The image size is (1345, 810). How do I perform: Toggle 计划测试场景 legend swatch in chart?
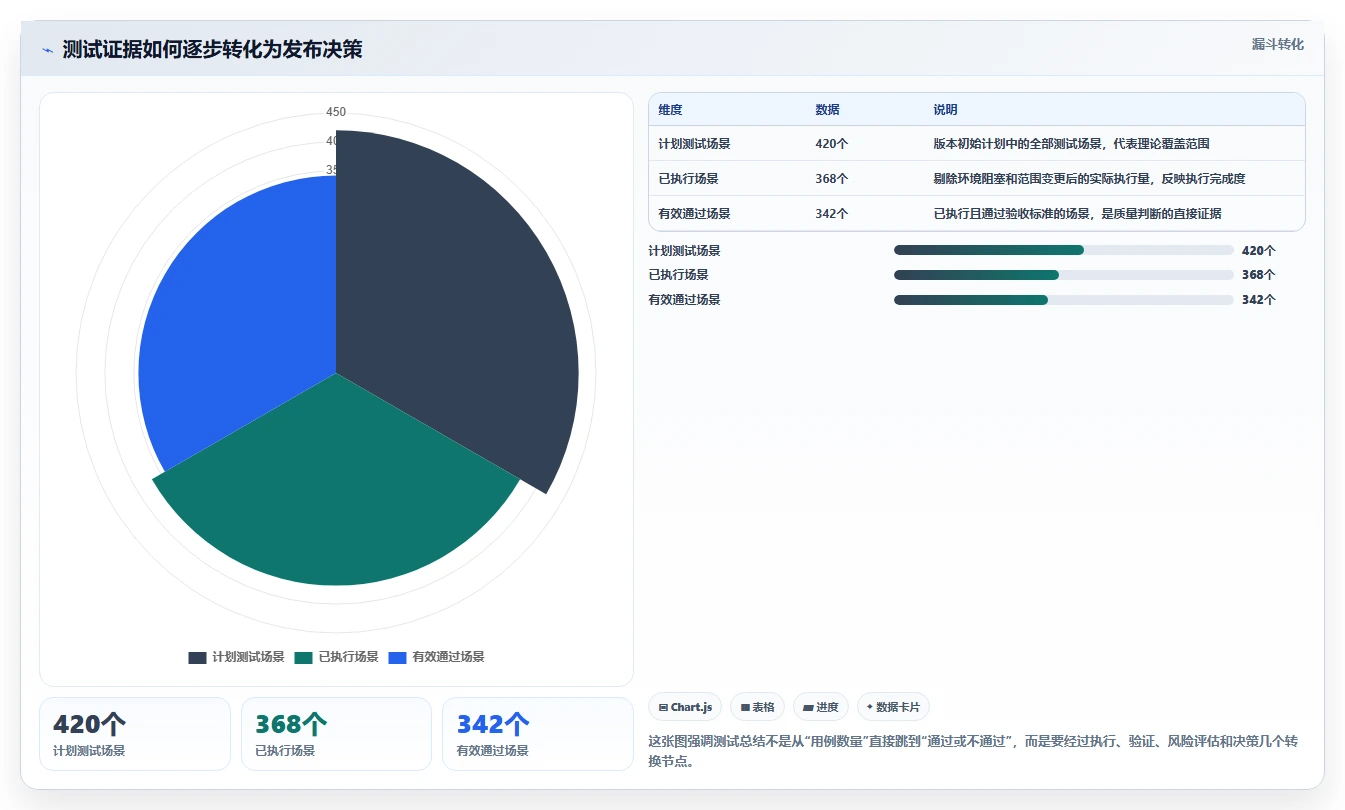197,657
